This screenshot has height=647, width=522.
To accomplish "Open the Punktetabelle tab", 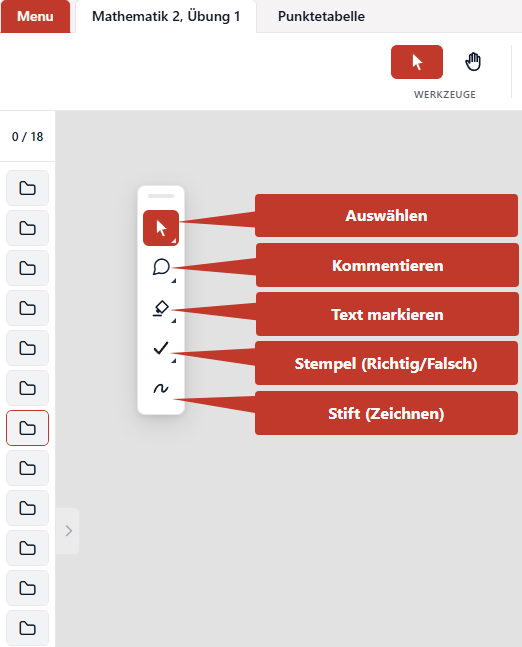I will pyautogui.click(x=321, y=17).
